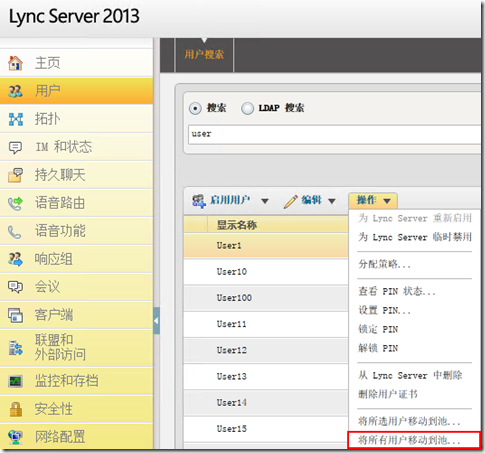Sort by the 显示名称 column header
Image resolution: width=485 pixels, height=453 pixels.
point(237,225)
